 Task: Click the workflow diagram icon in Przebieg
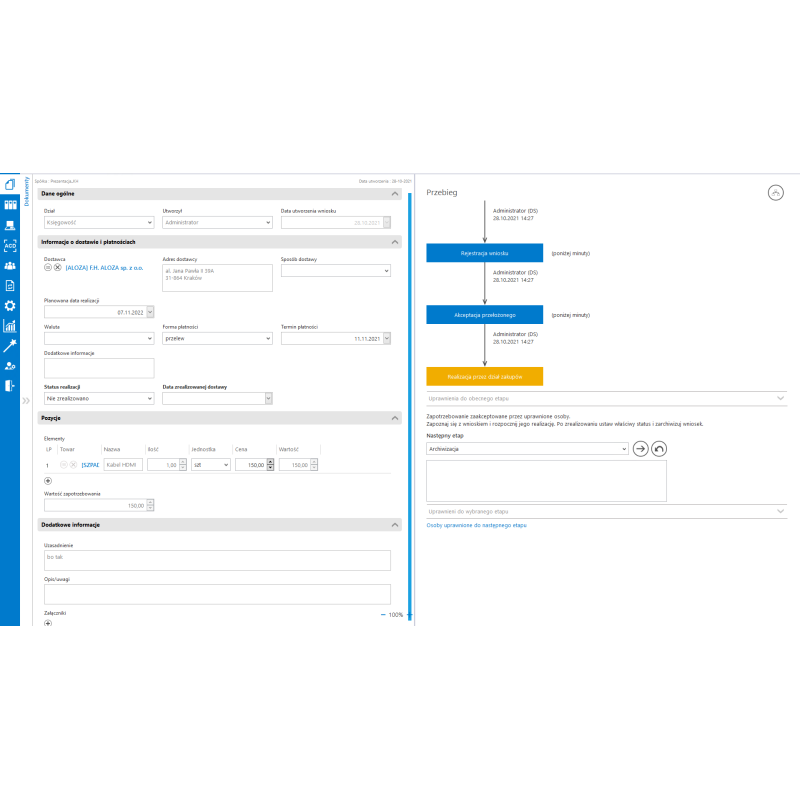[776, 192]
